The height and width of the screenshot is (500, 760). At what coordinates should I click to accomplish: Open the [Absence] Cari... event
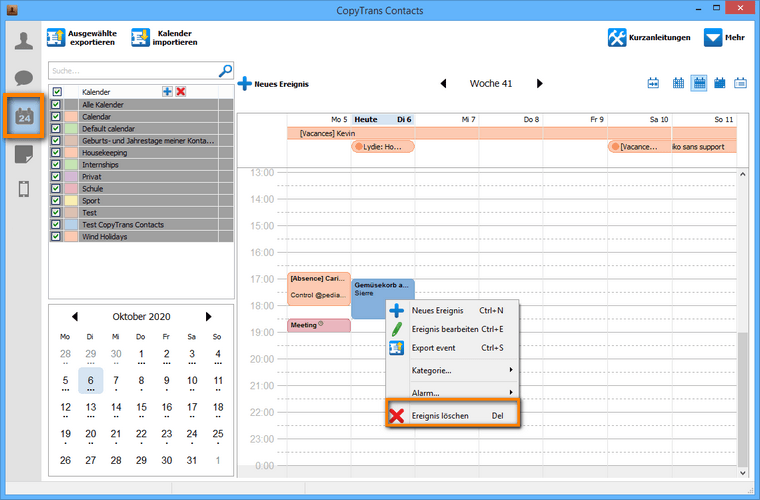[x=318, y=289]
